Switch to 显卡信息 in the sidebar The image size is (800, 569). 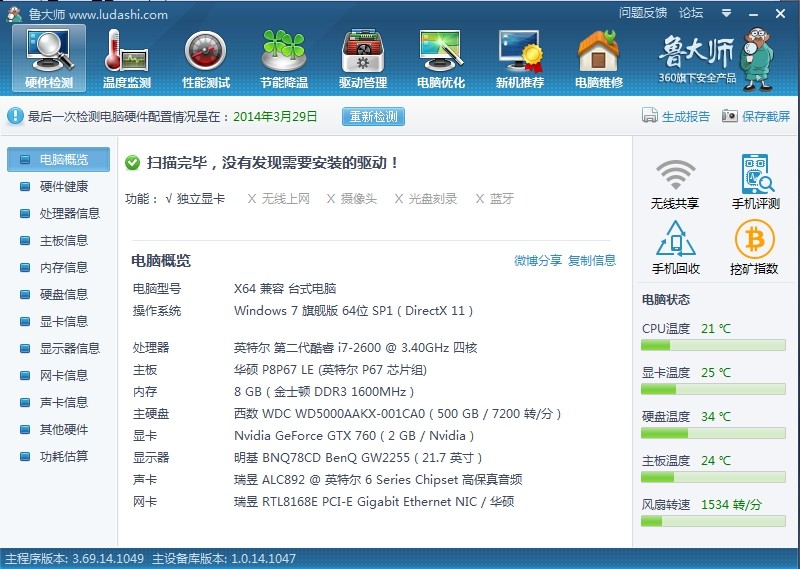pyautogui.click(x=63, y=321)
